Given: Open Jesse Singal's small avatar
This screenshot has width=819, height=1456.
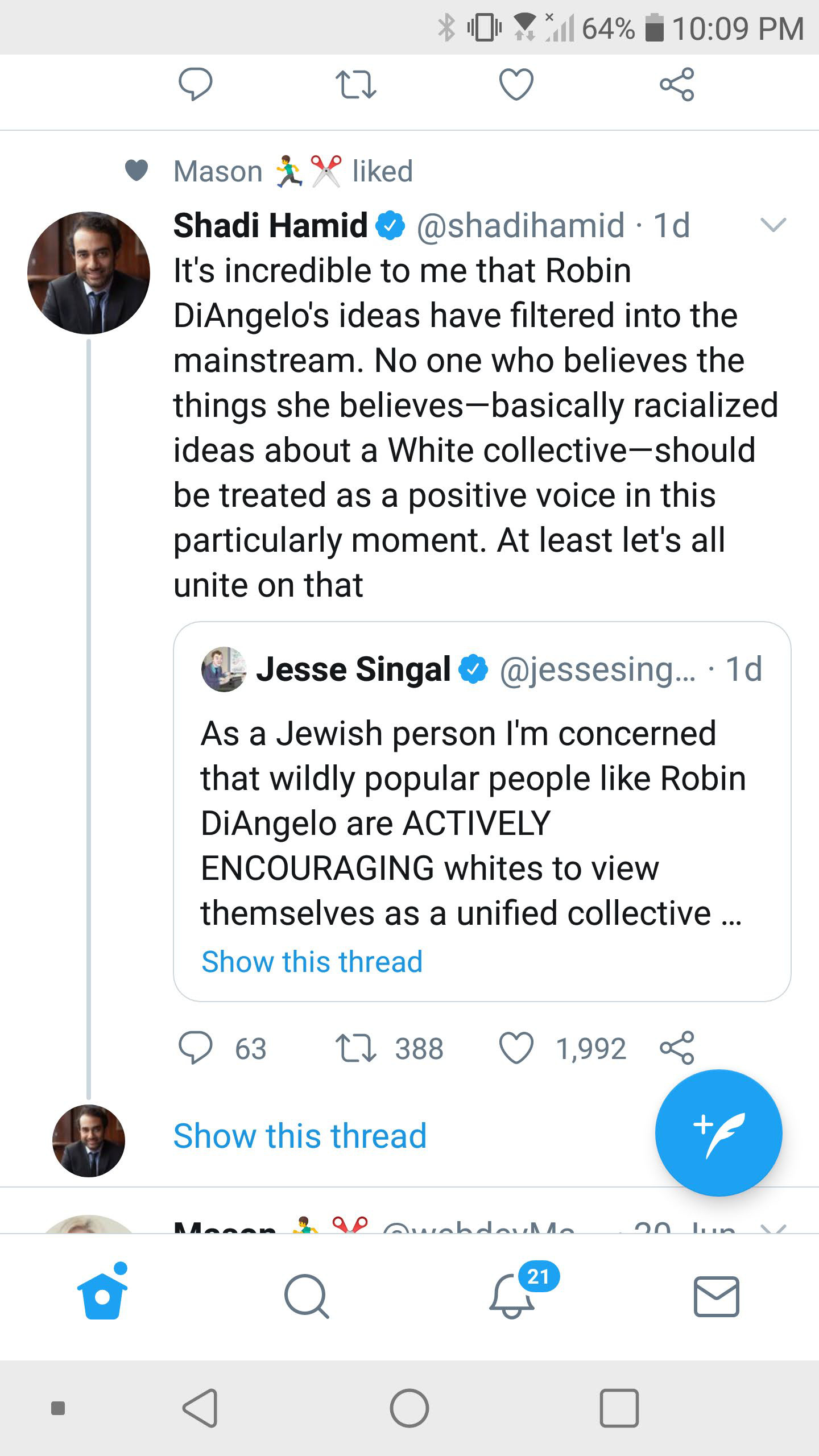Looking at the screenshot, I should (x=224, y=669).
